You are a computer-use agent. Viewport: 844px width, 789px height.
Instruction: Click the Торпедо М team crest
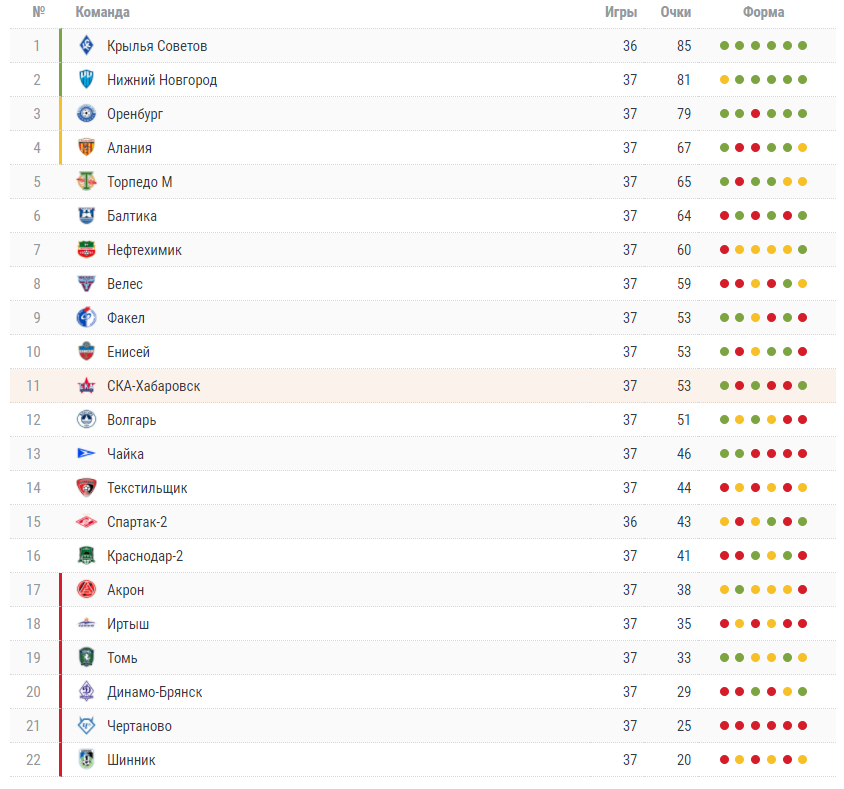(x=86, y=181)
